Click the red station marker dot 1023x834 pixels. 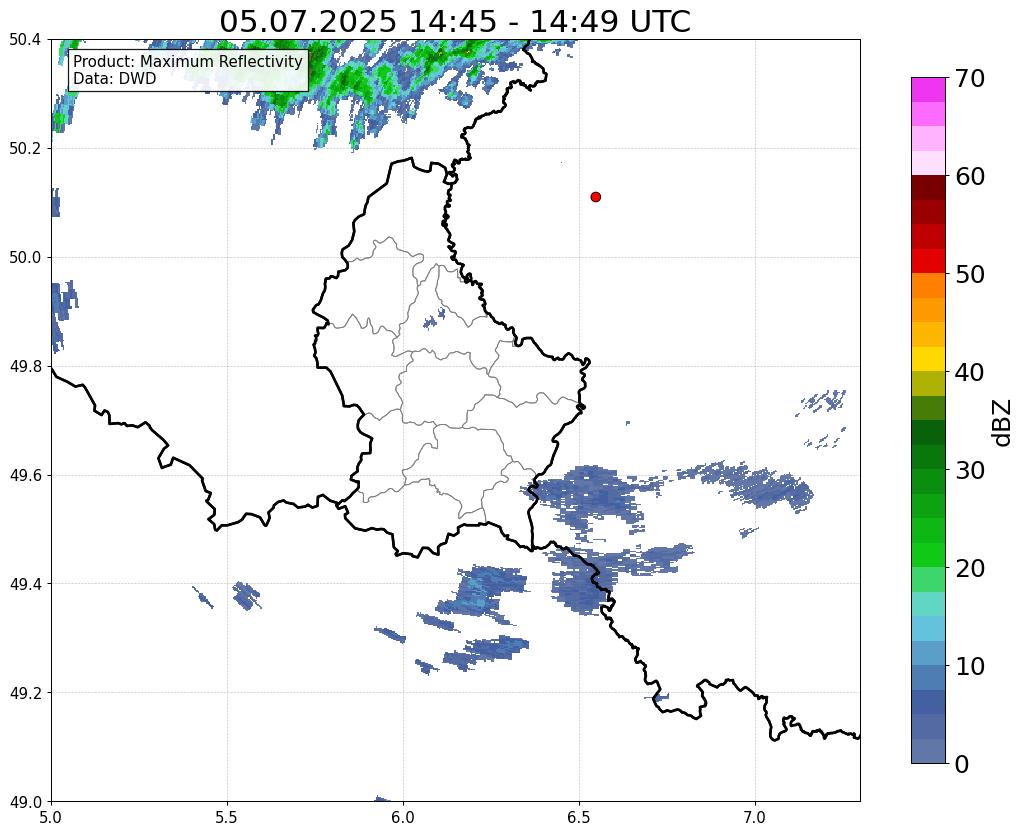point(595,197)
